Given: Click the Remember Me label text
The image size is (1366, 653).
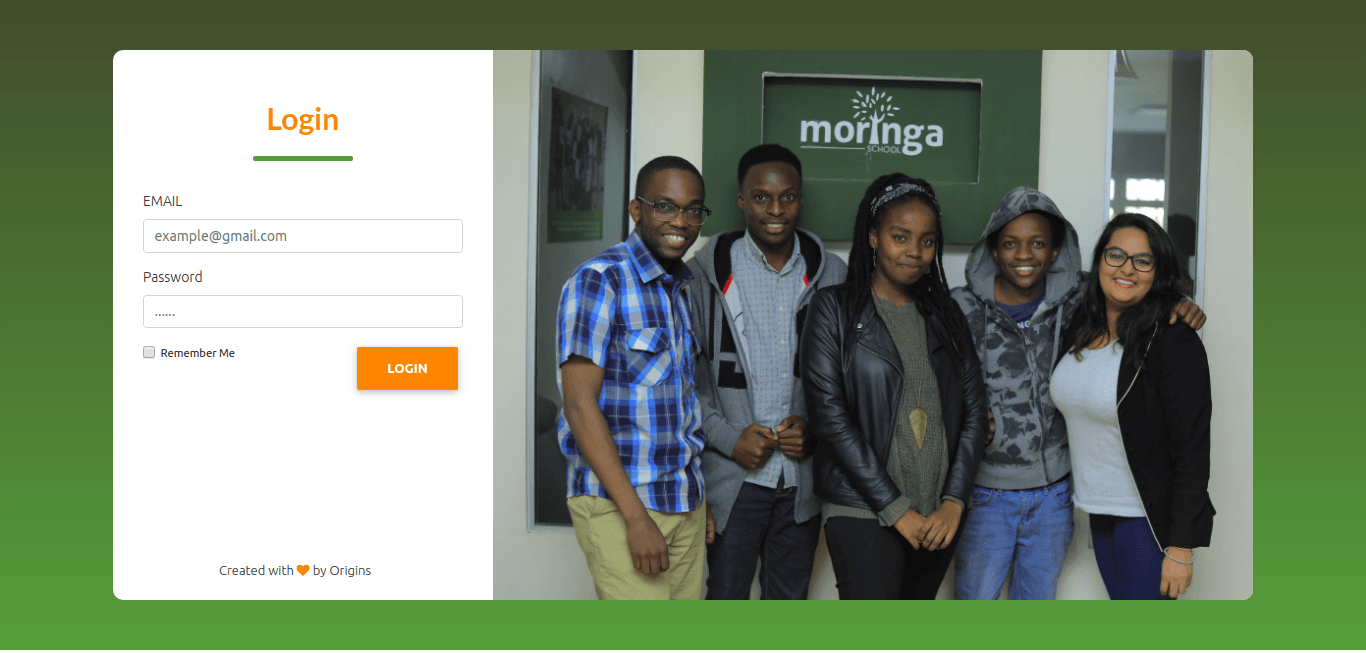Looking at the screenshot, I should (x=198, y=353).
